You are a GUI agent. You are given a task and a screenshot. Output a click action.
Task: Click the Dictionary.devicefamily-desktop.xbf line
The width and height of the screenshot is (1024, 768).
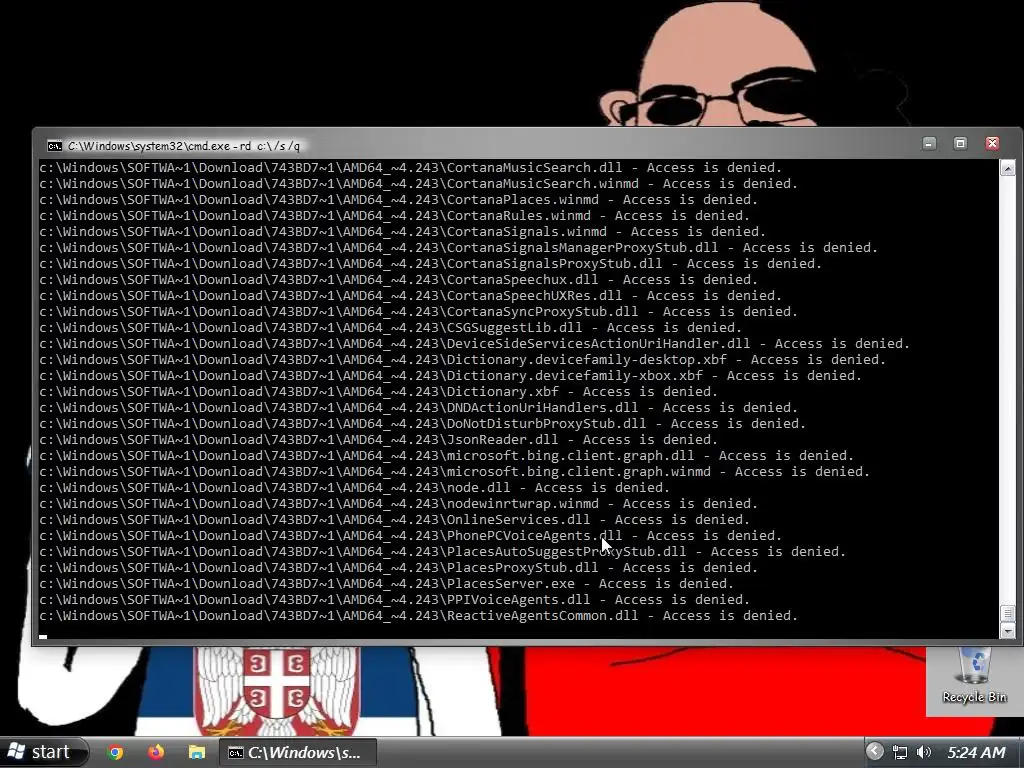[462, 360]
